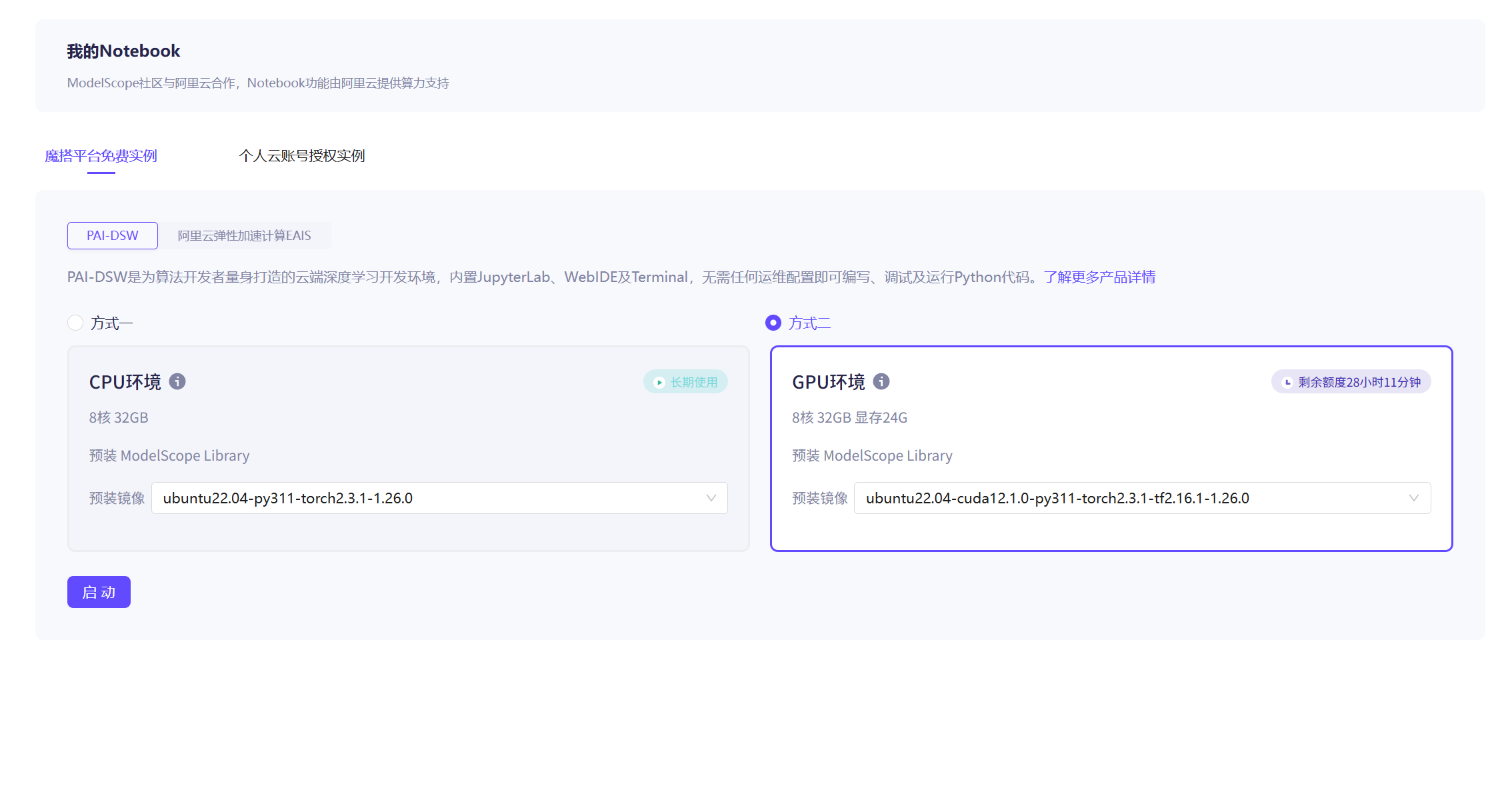
Task: Click the GPU环境 card heading
Action: click(x=828, y=382)
